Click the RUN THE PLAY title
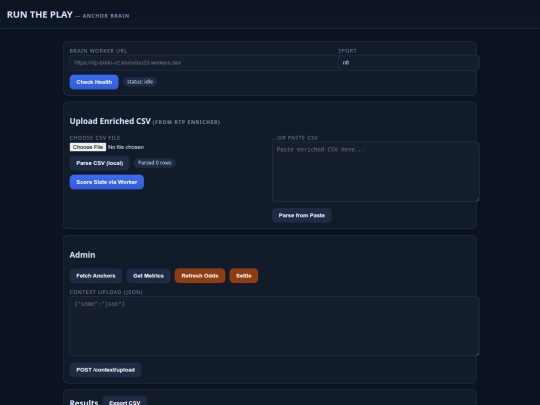The image size is (540, 405). coord(40,15)
